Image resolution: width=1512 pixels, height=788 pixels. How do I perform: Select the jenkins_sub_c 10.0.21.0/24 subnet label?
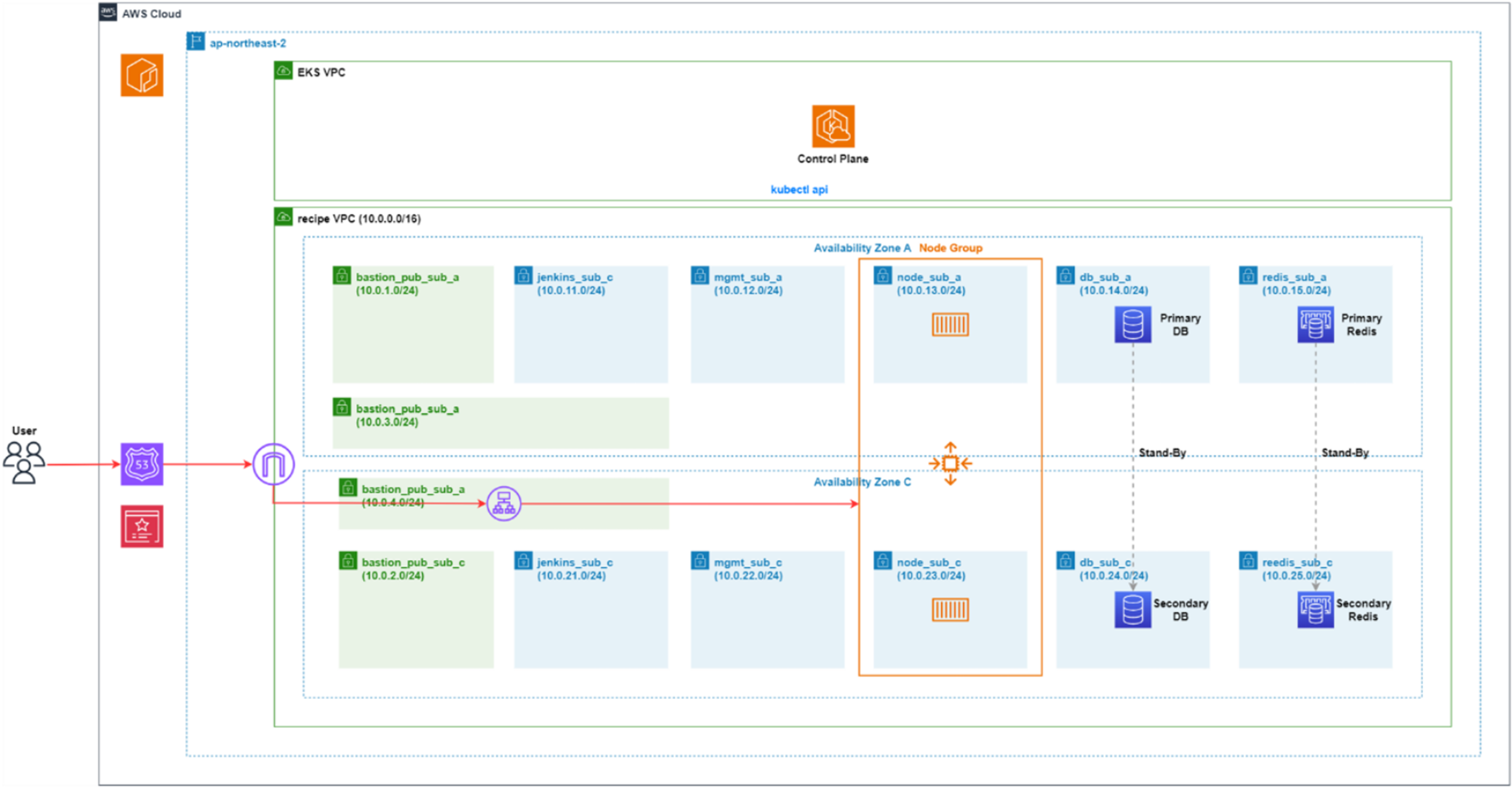(574, 569)
